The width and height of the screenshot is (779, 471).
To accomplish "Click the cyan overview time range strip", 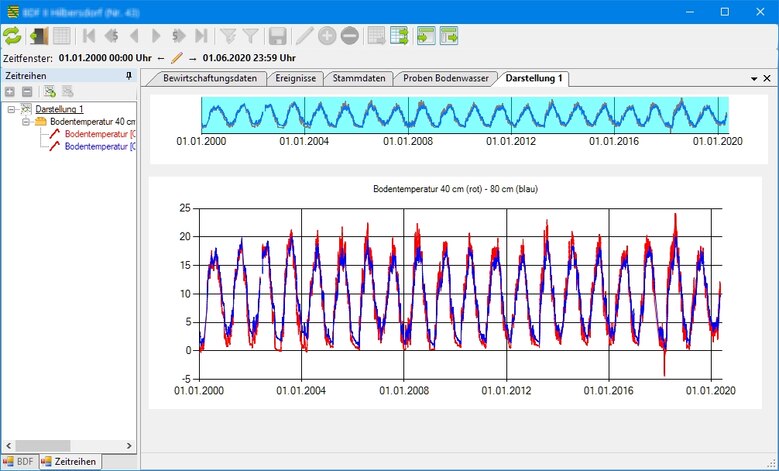I will point(464,114).
